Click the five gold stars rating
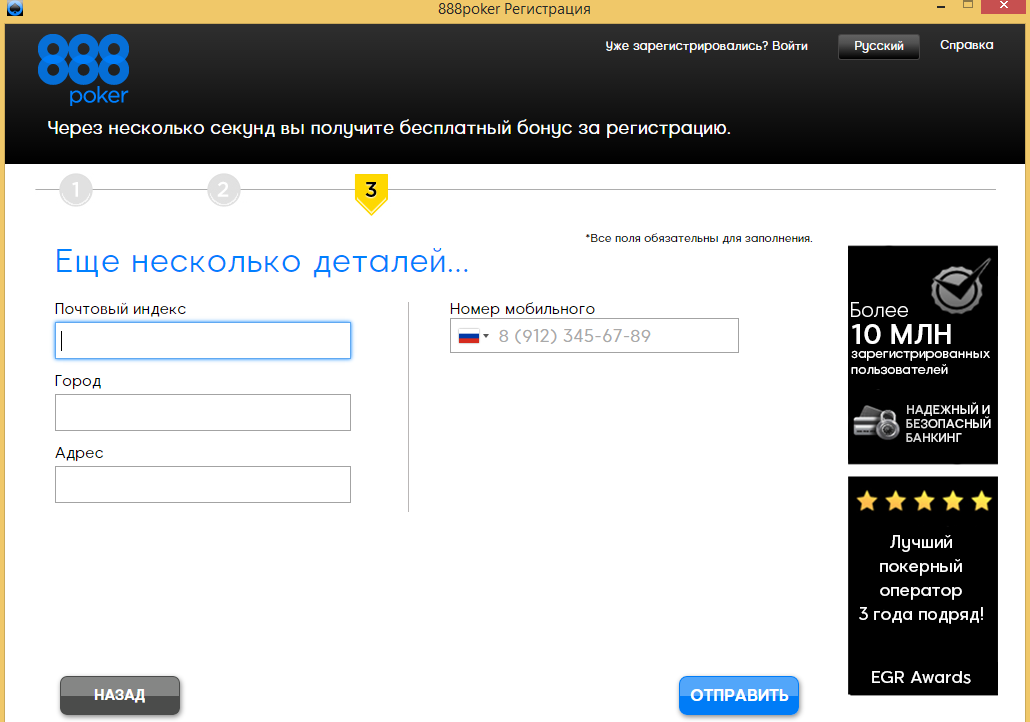The width and height of the screenshot is (1030, 722). [923, 501]
